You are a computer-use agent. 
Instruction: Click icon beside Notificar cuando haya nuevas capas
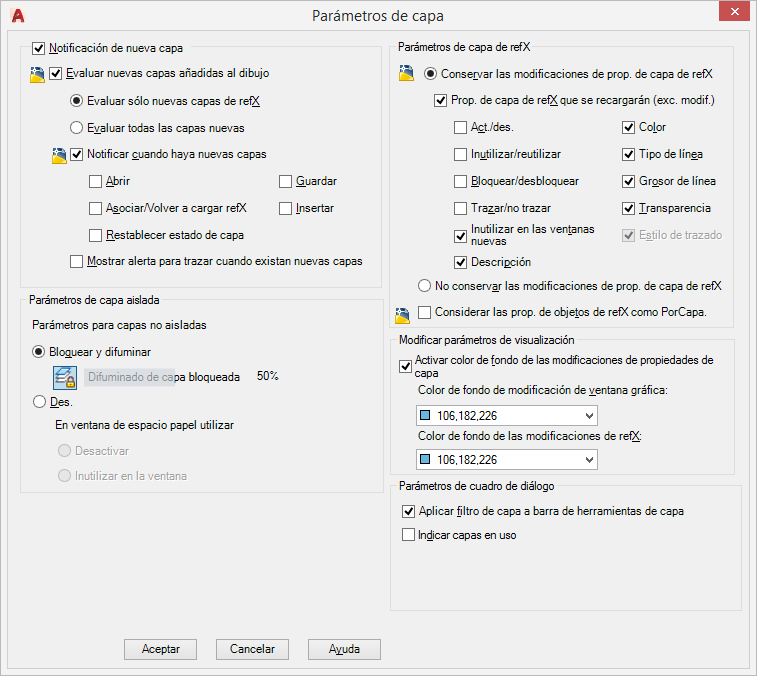pyautogui.click(x=59, y=155)
